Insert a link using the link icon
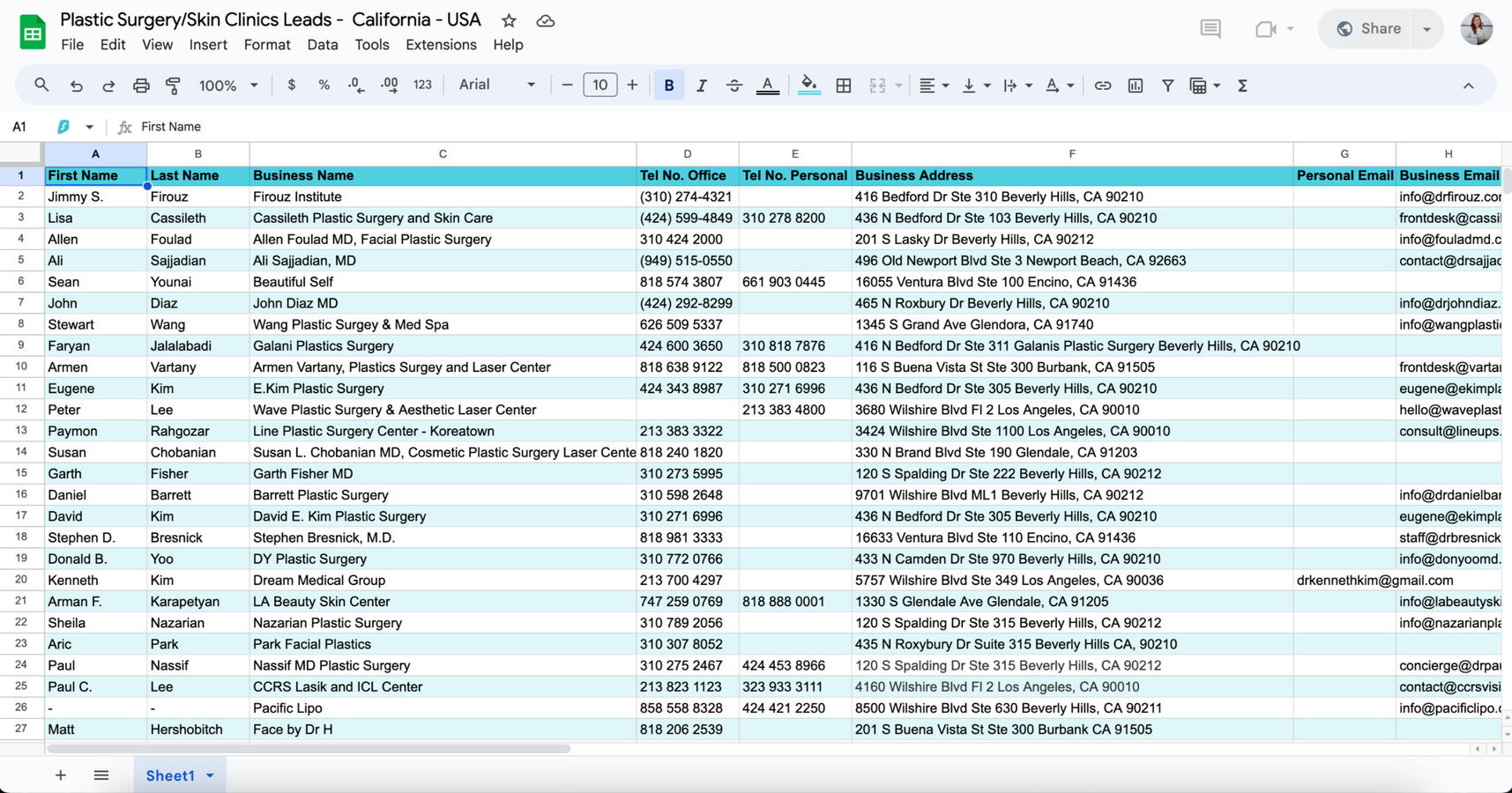1512x793 pixels. coord(1102,85)
